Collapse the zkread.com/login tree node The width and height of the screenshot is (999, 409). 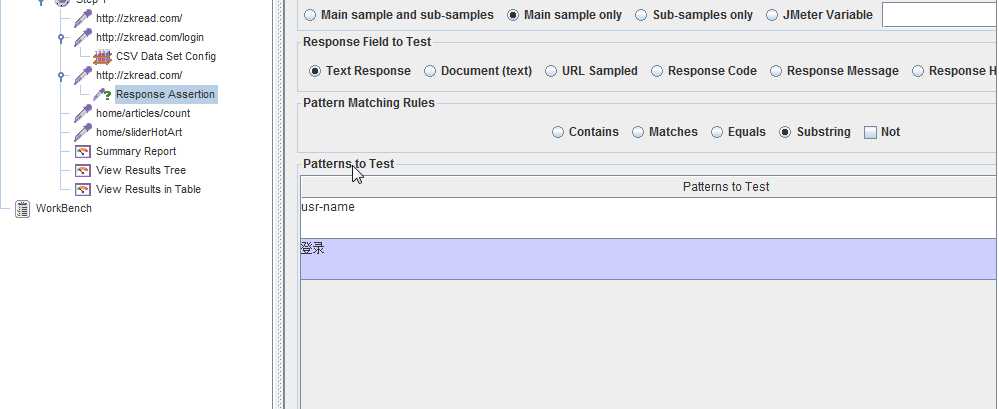coord(61,38)
